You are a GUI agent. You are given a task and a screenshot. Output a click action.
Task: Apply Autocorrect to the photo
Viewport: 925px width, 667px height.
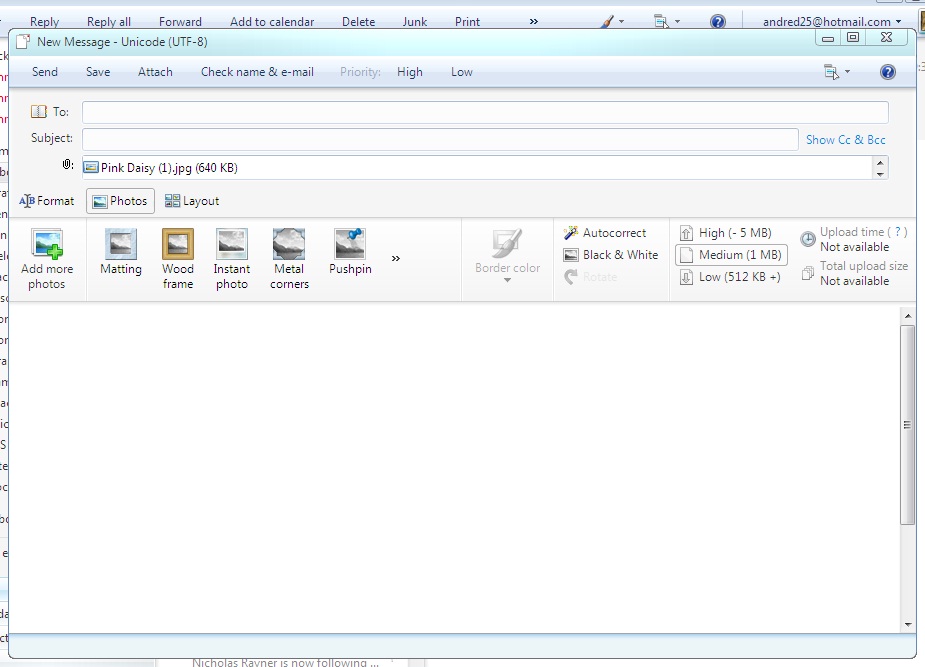click(605, 233)
